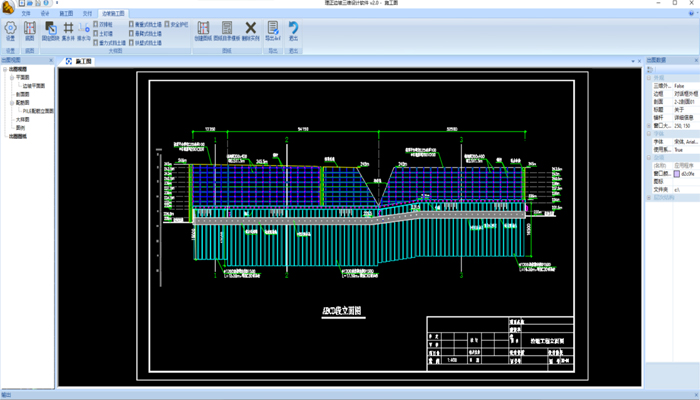Click the 退出 exit arrow icon
The image size is (700, 400).
pos(294,30)
